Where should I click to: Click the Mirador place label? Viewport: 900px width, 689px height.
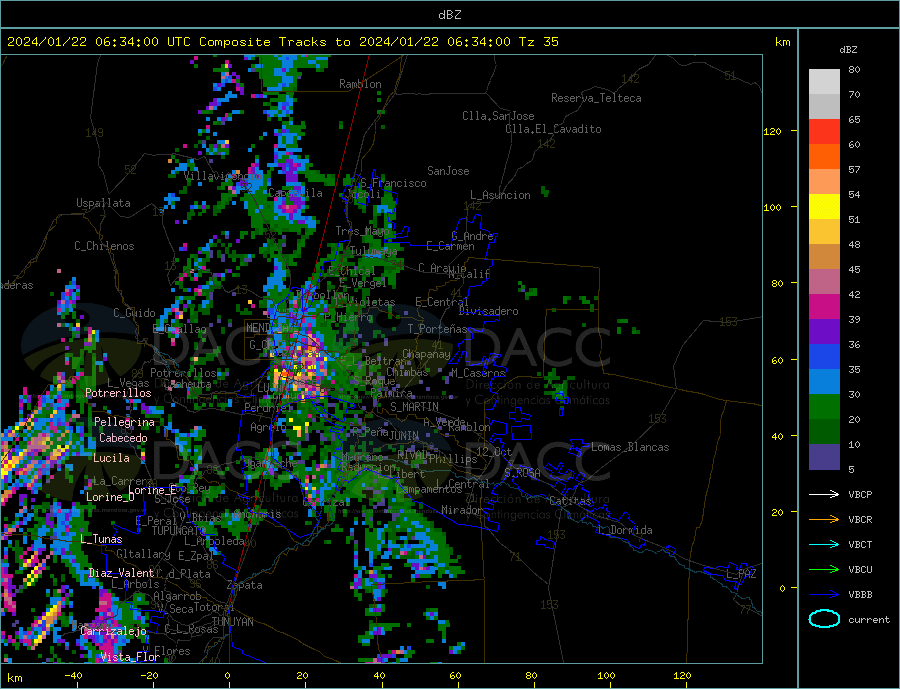pos(462,510)
